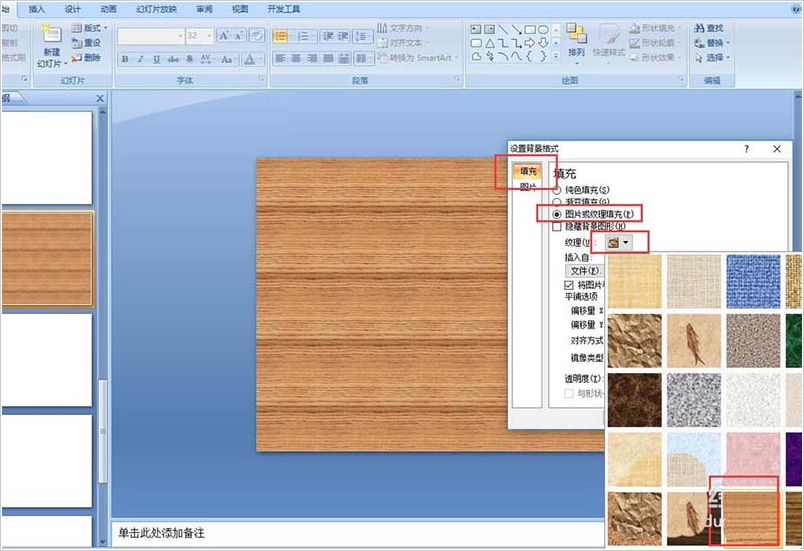Open the line spacing dropdown
Viewport: 804px width, 551px height.
pos(363,36)
